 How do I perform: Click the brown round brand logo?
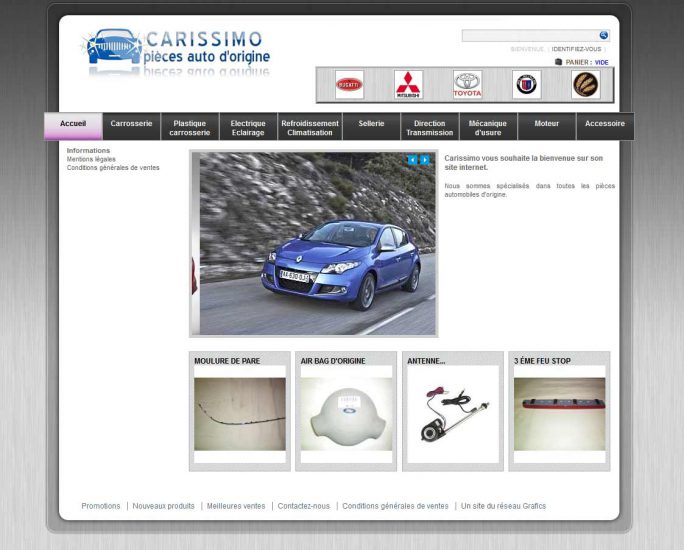(x=586, y=85)
